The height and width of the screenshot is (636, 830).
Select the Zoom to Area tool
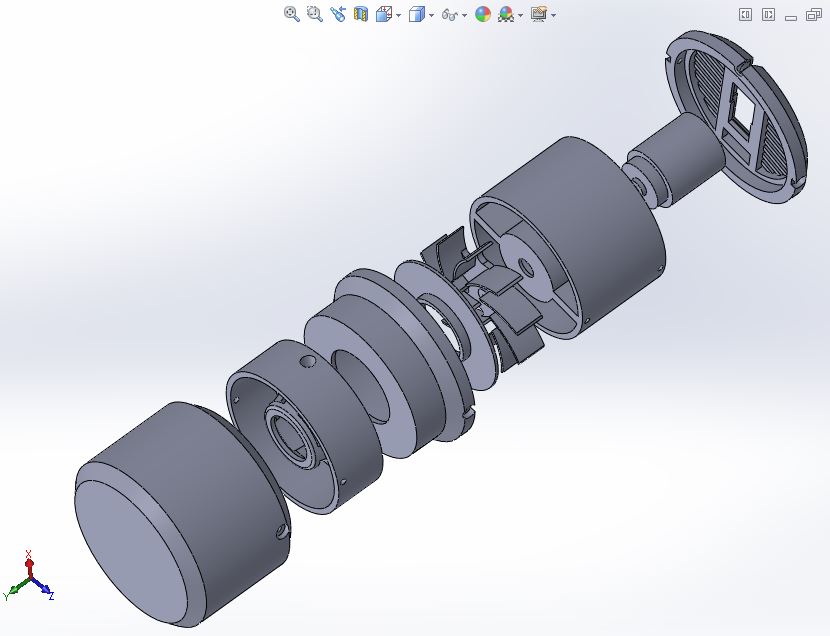pyautogui.click(x=315, y=14)
